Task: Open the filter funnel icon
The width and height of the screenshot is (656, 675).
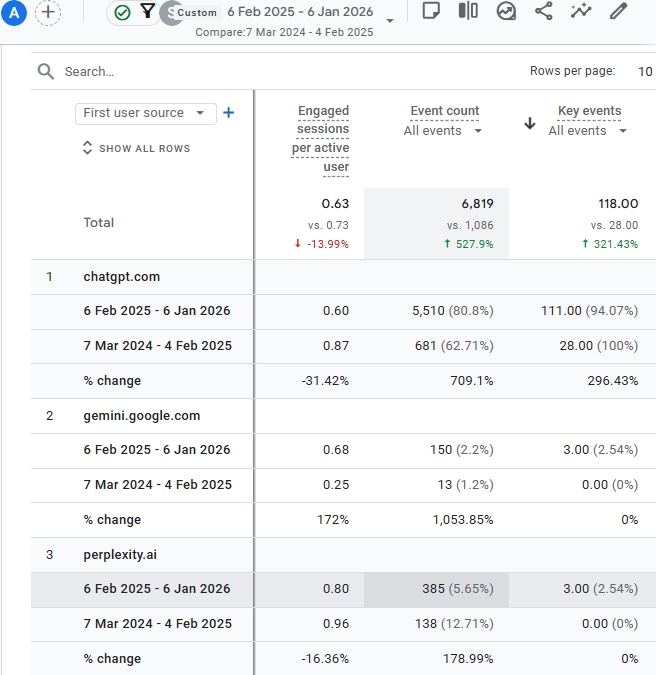Action: point(148,11)
